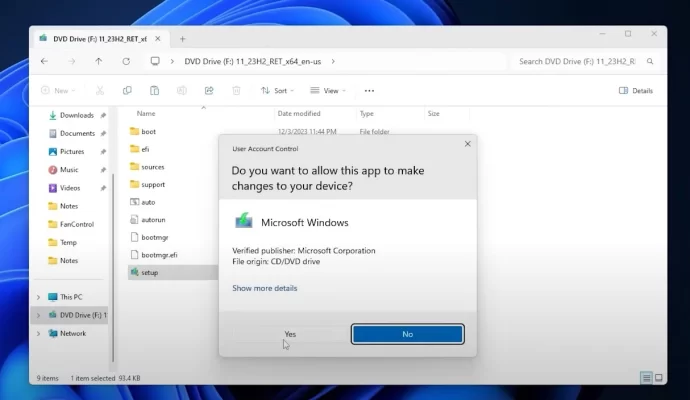Screen dimensions: 690x400
Task: Select the sources folder icon
Action: [x=135, y=167]
